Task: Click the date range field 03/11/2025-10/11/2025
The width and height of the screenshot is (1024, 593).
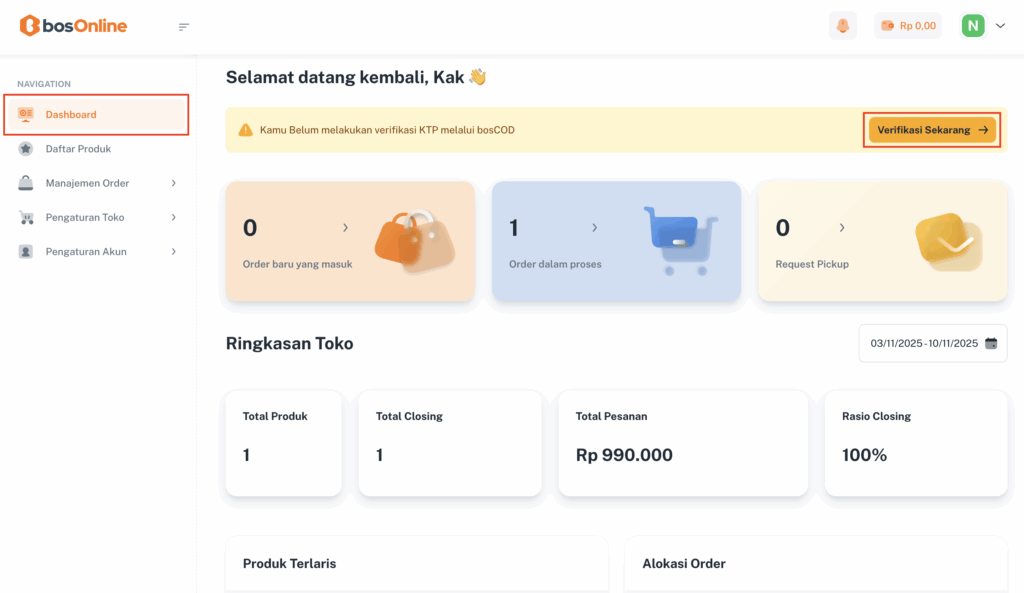Action: (x=923, y=343)
